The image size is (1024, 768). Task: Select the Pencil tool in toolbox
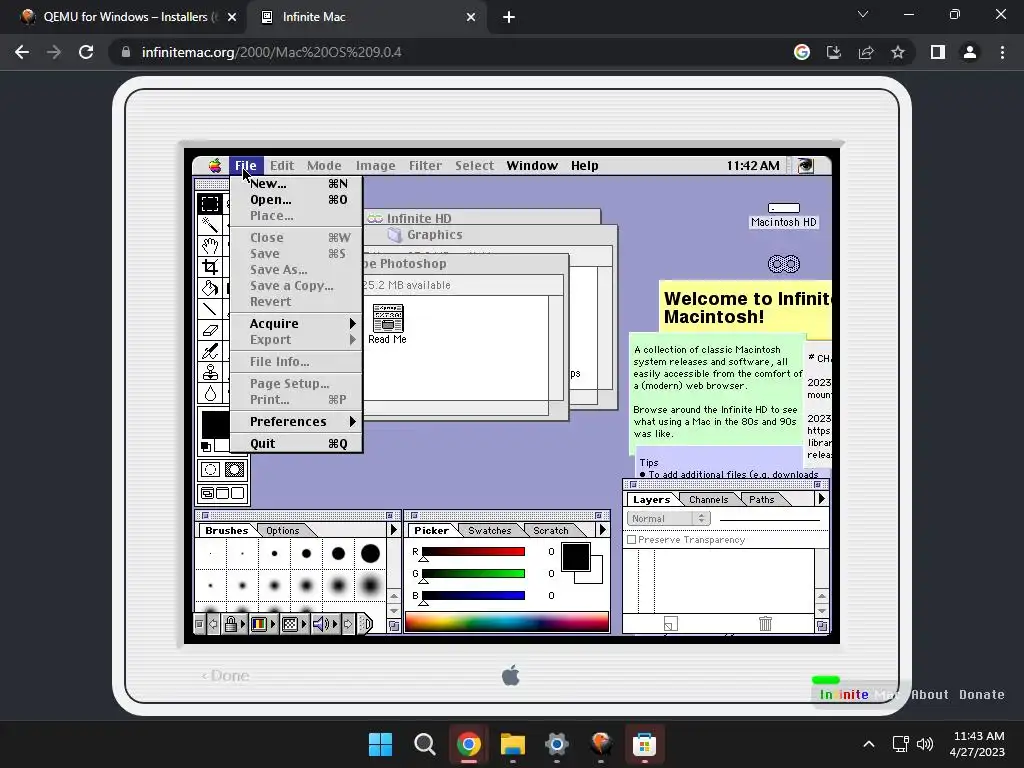pyautogui.click(x=210, y=351)
